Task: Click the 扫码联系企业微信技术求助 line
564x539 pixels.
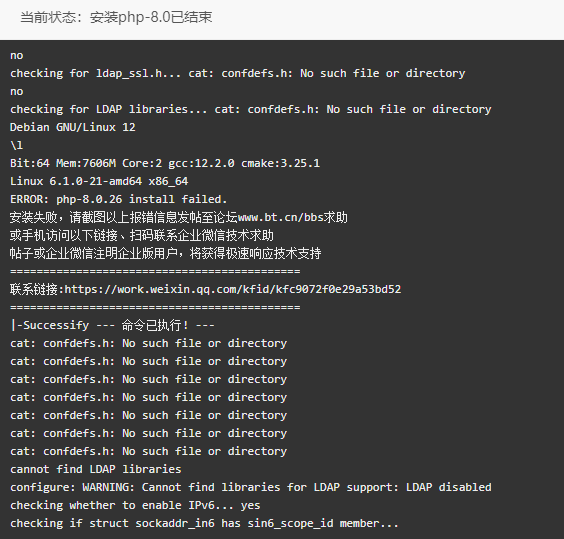Action: click(142, 235)
